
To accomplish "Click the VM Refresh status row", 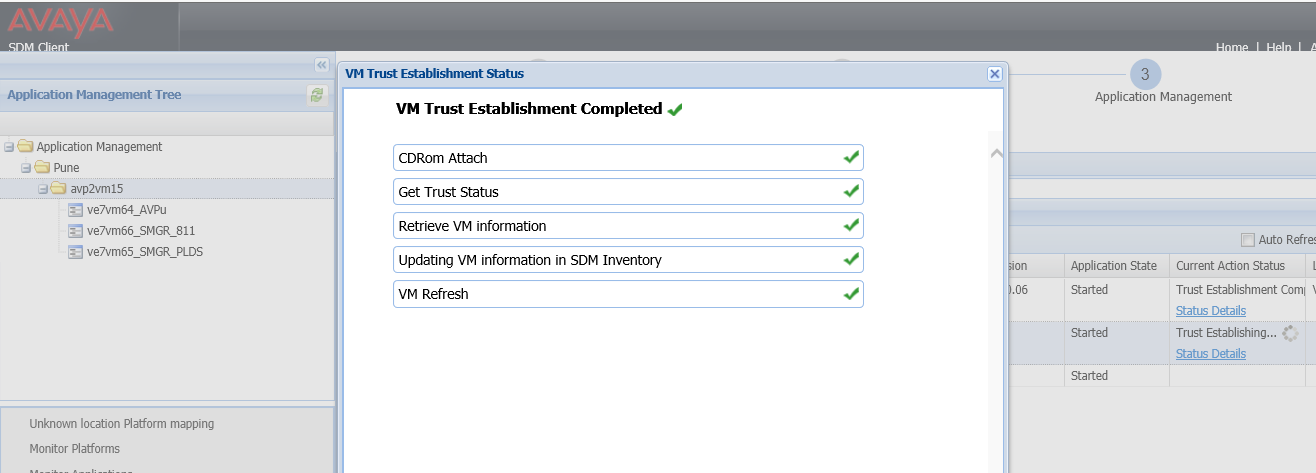I will click(x=628, y=294).
